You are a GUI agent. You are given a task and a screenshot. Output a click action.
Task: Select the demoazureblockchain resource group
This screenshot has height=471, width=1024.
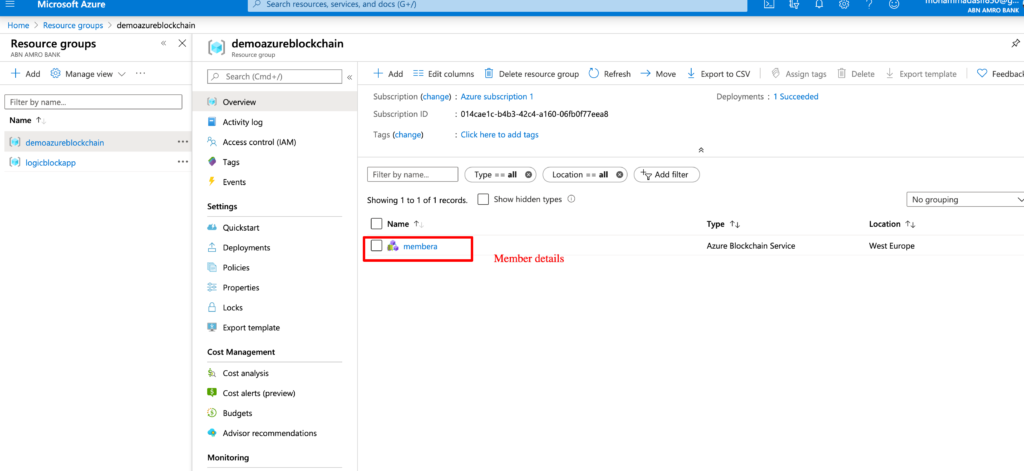65,142
